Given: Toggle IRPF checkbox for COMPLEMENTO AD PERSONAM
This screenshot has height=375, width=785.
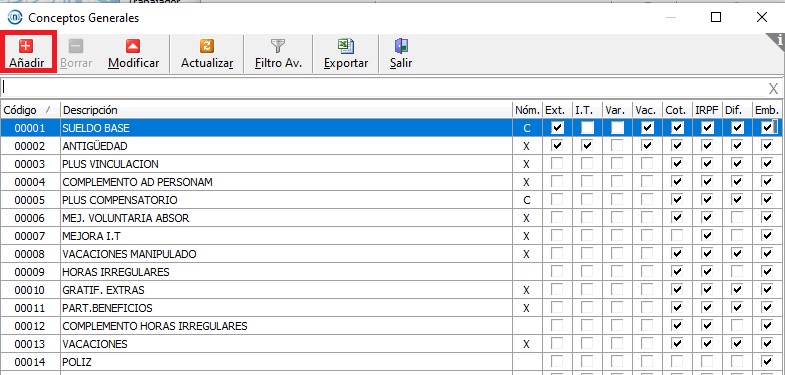Looking at the screenshot, I should [x=707, y=182].
